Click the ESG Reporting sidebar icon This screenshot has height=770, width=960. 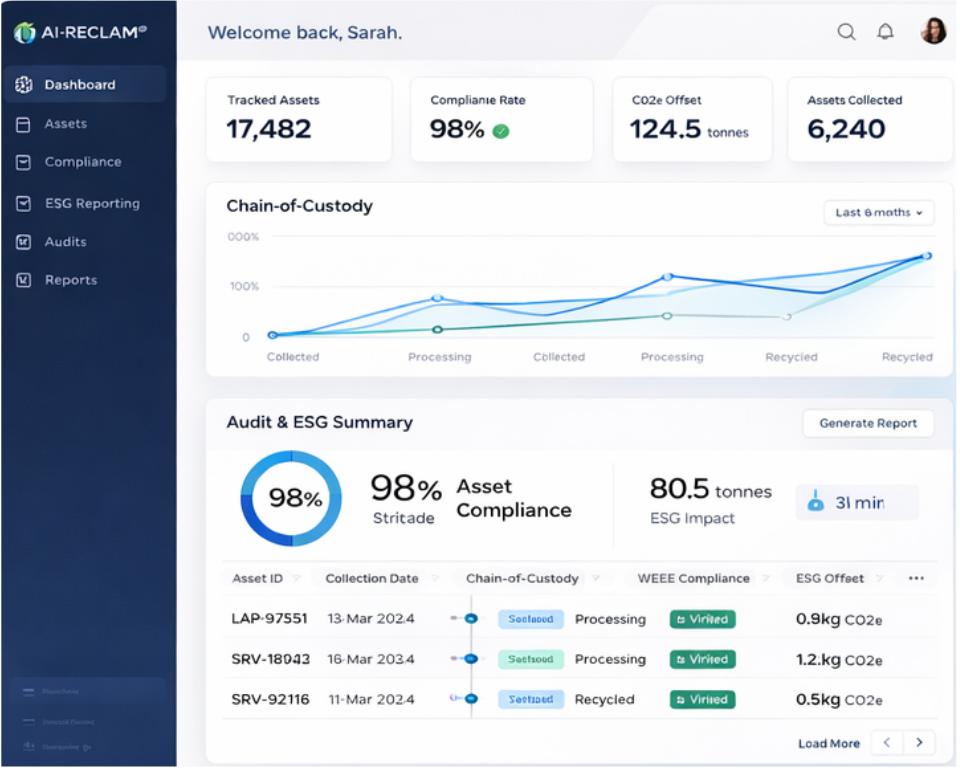click(x=24, y=203)
